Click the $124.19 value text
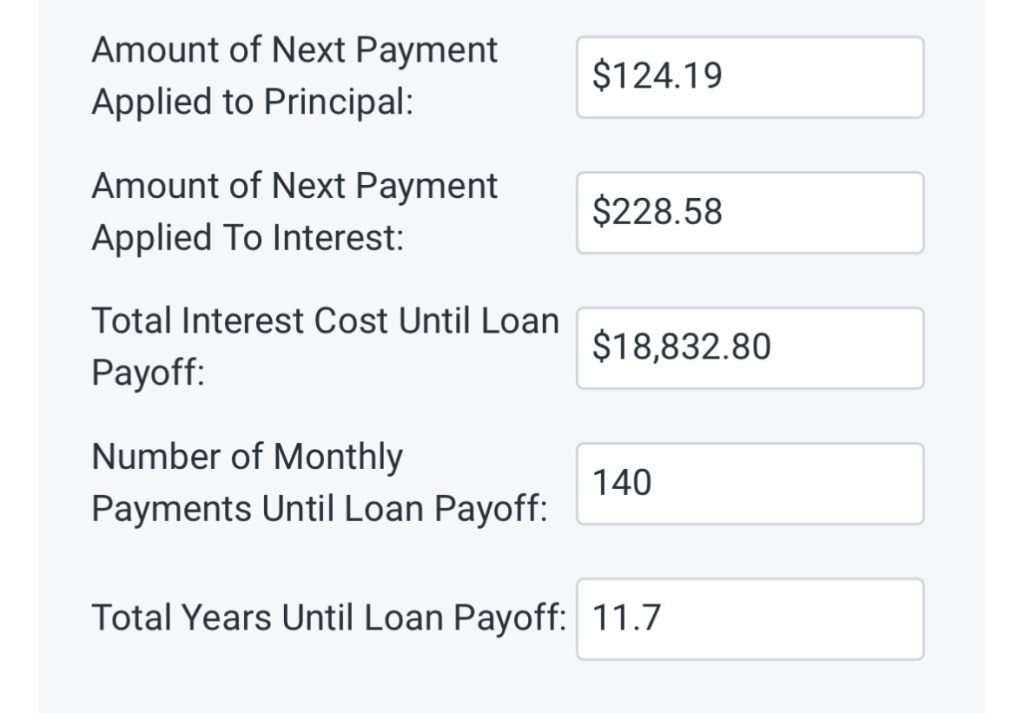Viewport: 1024px width, 713px height. click(x=657, y=76)
